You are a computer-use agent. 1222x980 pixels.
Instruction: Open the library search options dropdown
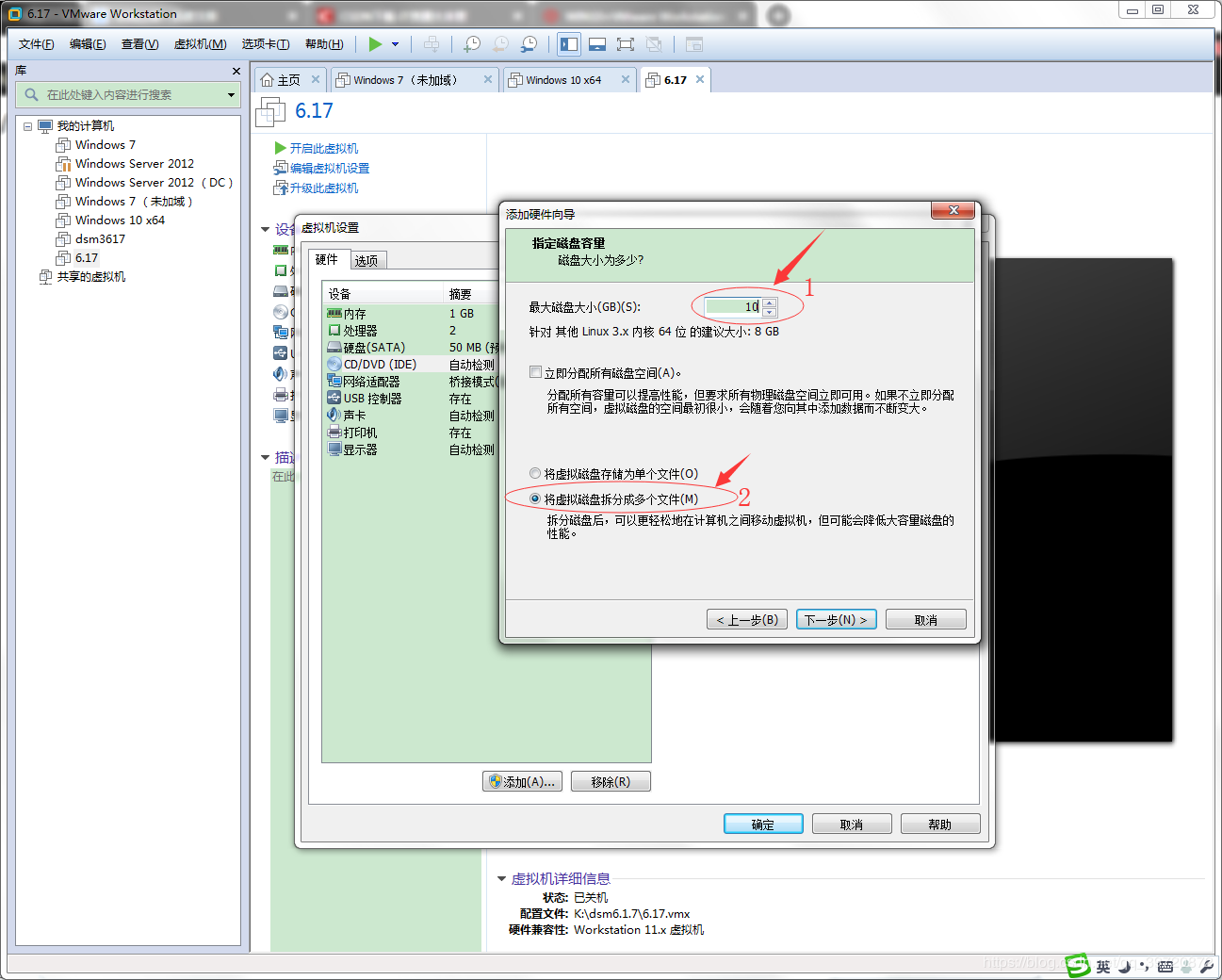tap(231, 95)
